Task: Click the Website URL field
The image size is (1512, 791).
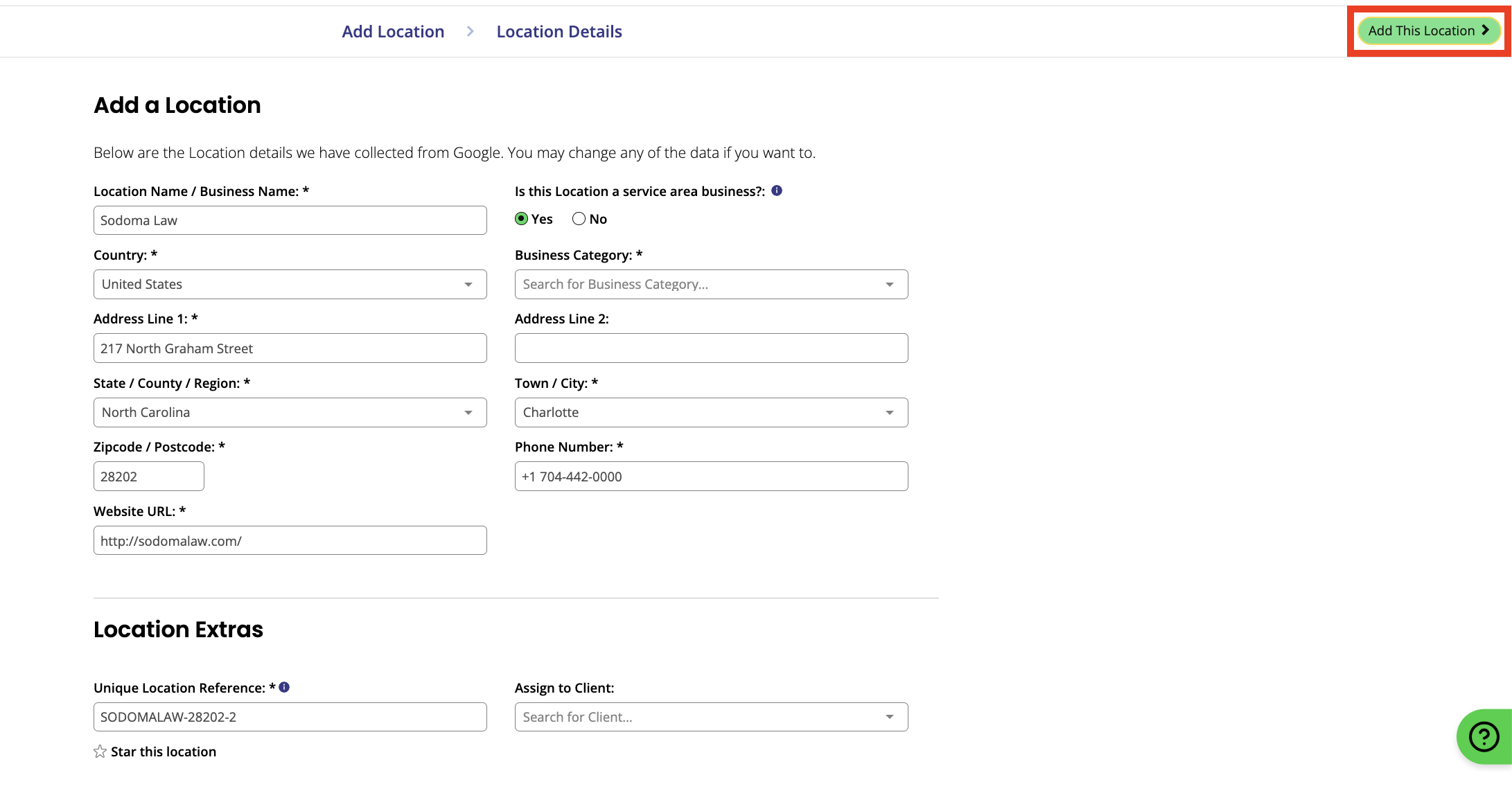Action: tap(290, 540)
